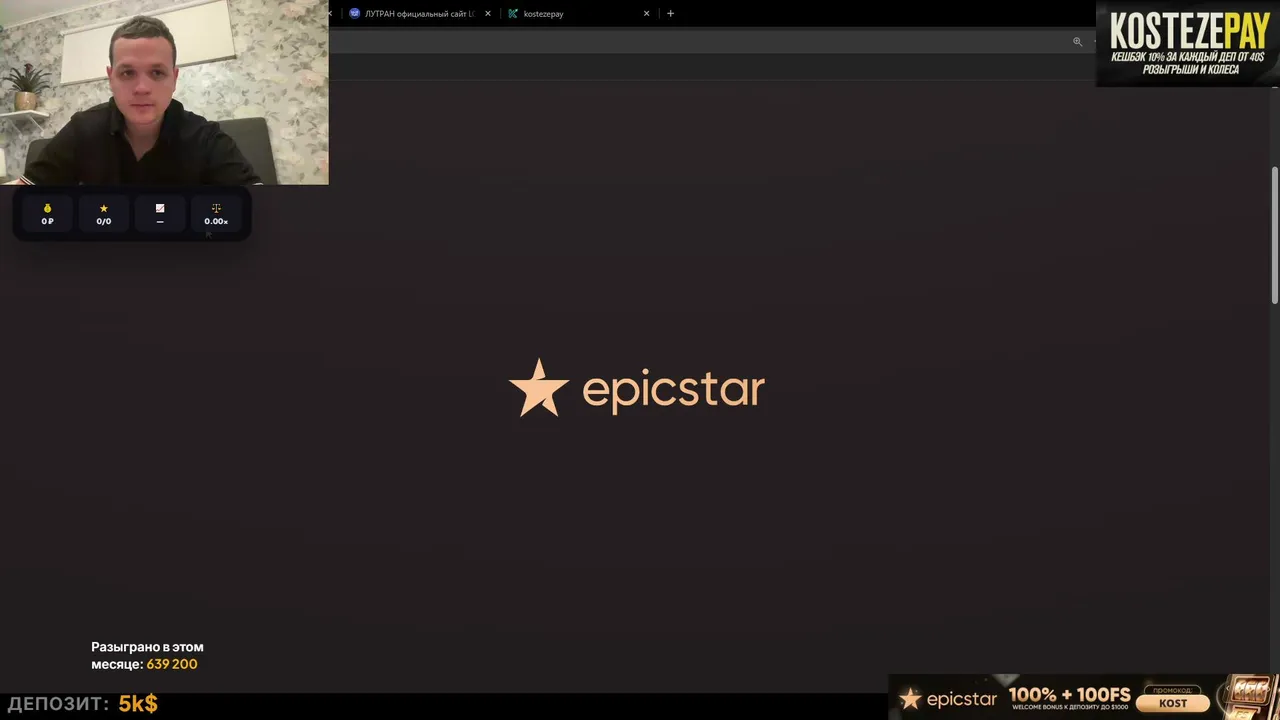Click the 639 200 monthly giveaway amount
1280x720 pixels.
[x=172, y=664]
